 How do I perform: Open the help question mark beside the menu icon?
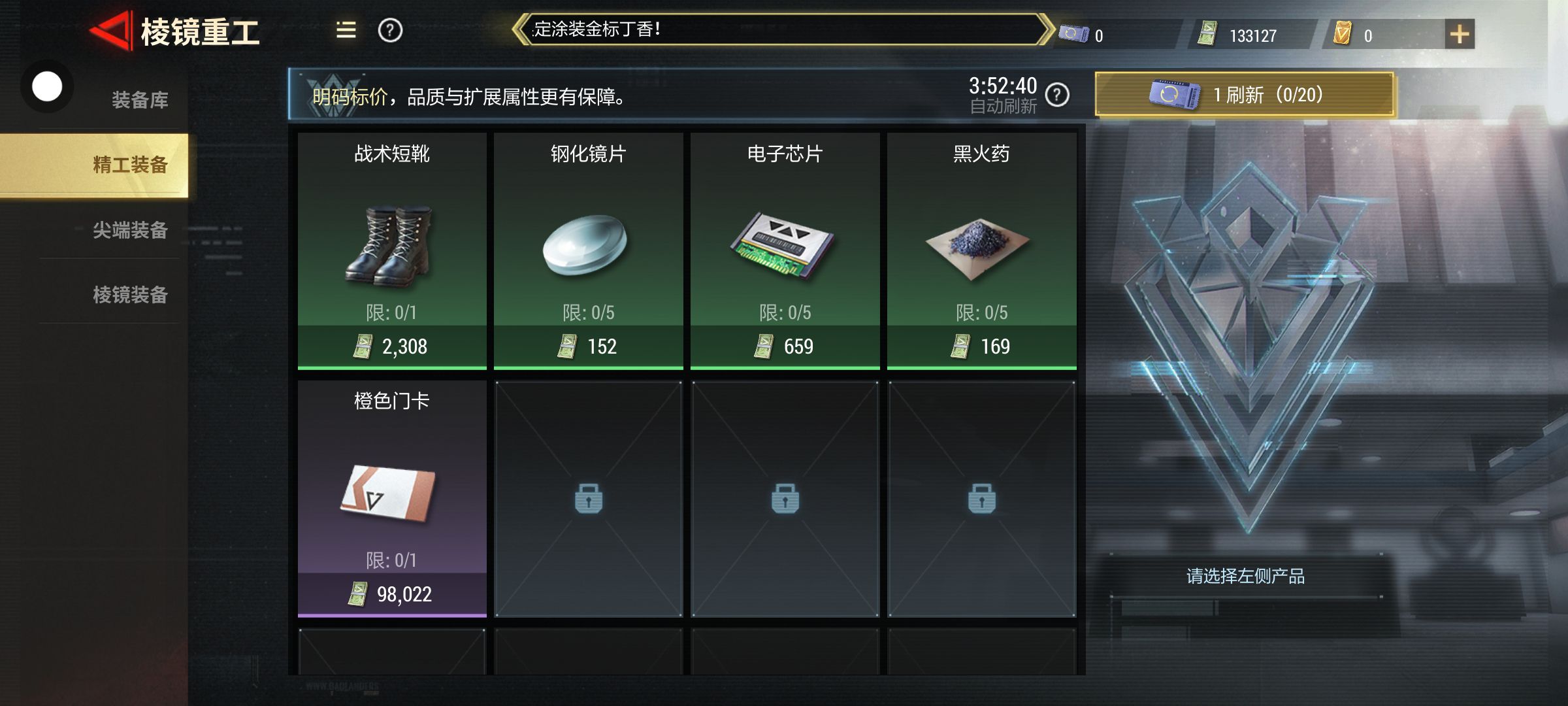pos(390,30)
